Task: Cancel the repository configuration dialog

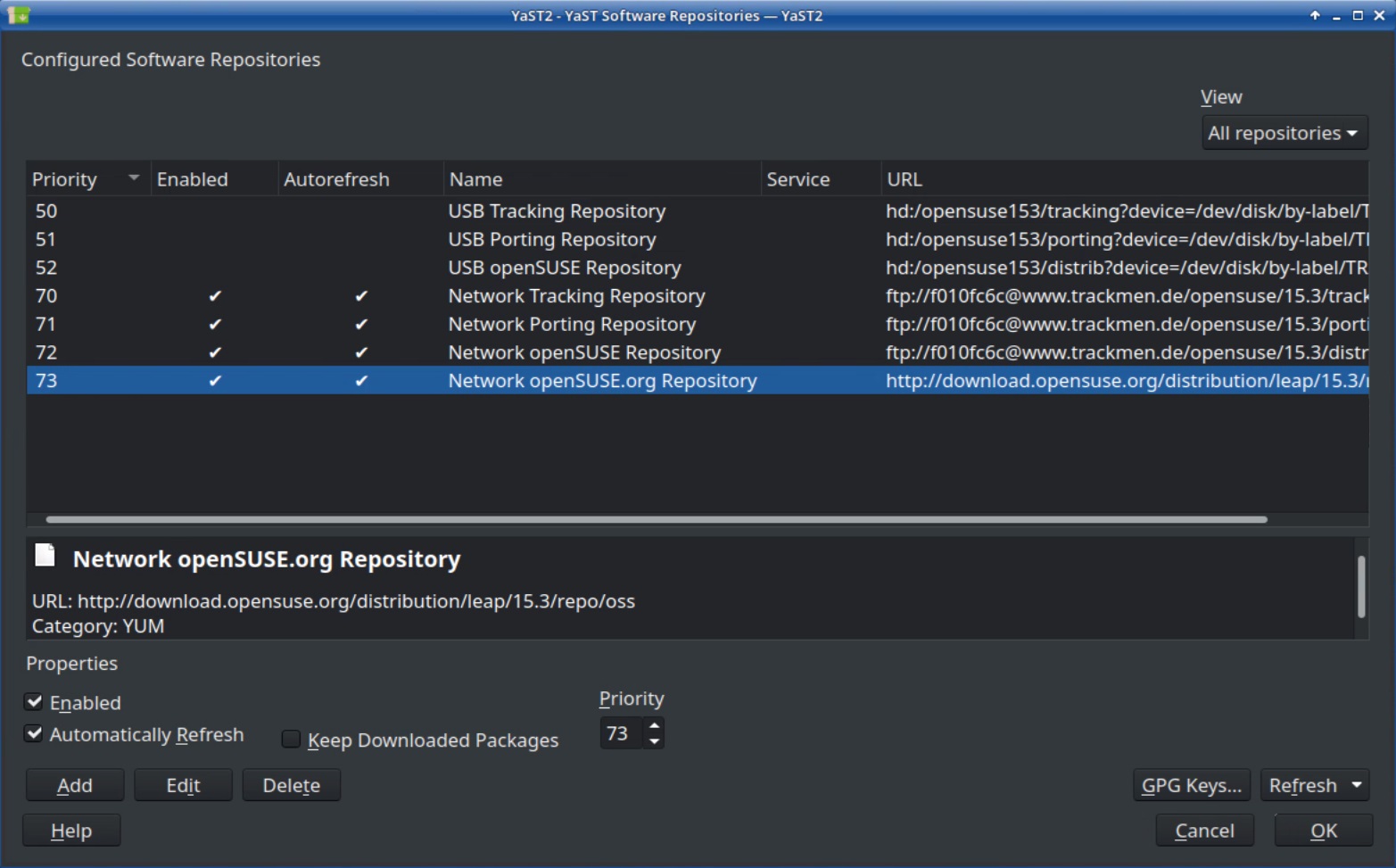Action: [x=1204, y=830]
